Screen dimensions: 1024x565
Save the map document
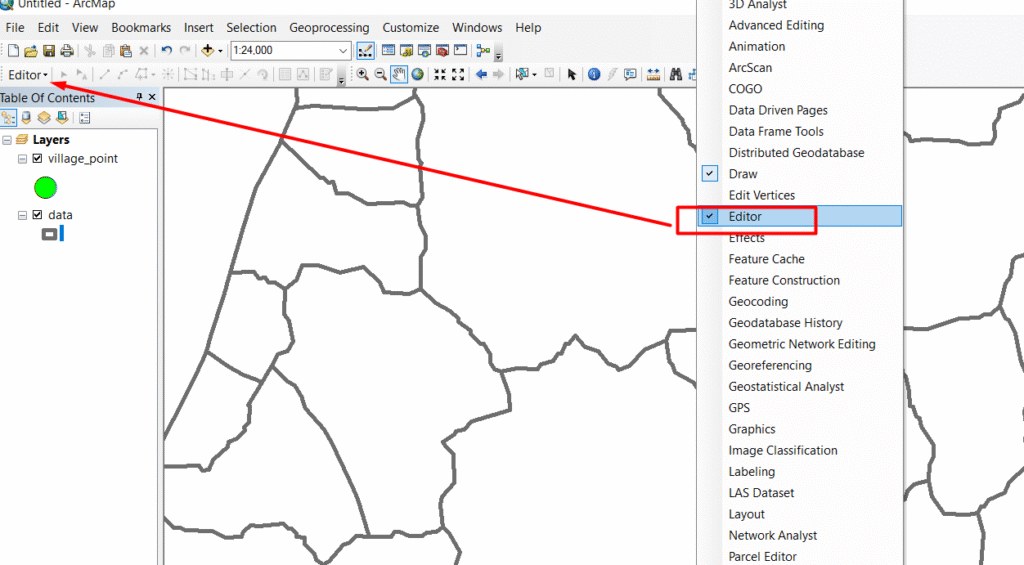pyautogui.click(x=48, y=50)
